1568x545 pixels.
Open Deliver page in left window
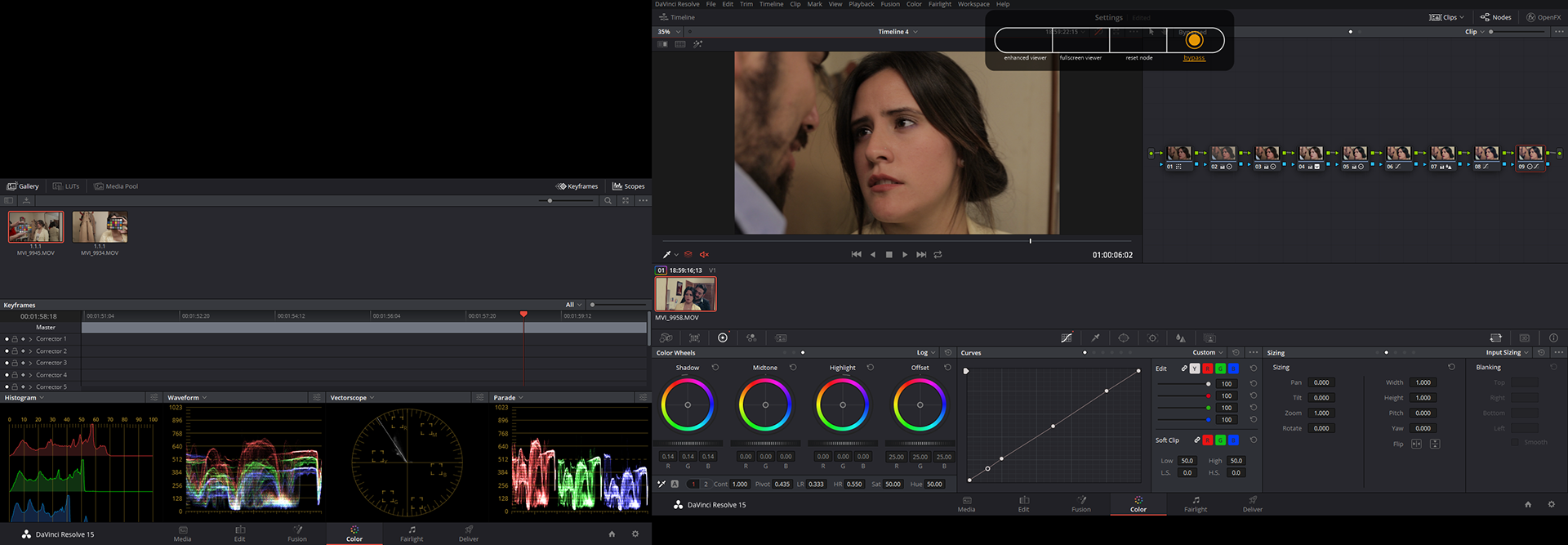pos(469,534)
